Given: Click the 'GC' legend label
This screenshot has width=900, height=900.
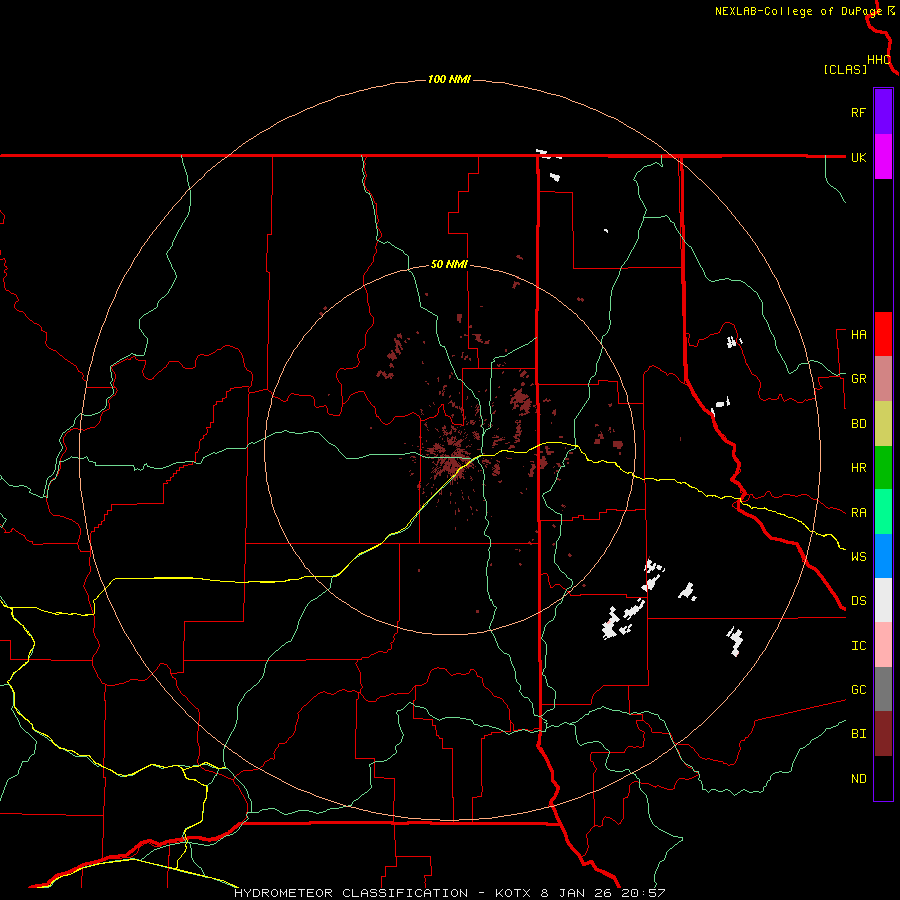Looking at the screenshot, I should [858, 690].
